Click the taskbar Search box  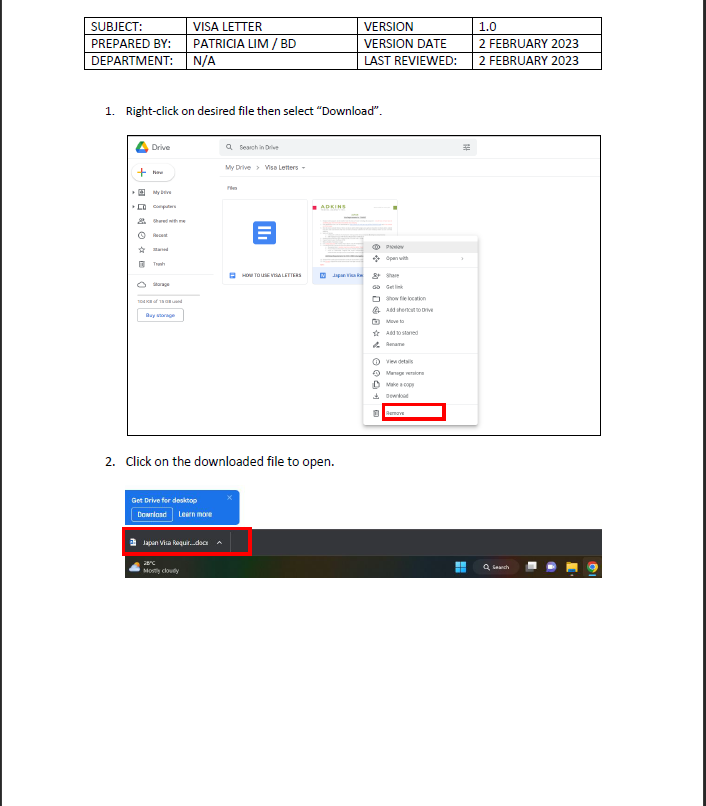[x=496, y=567]
